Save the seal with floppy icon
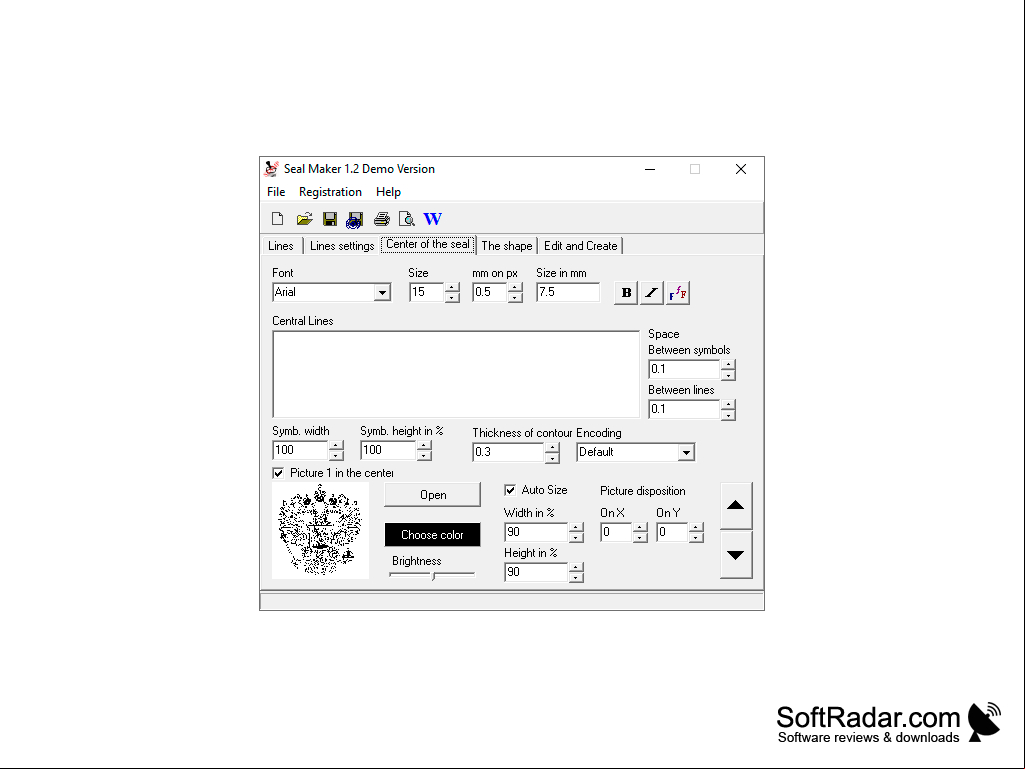Screen dimensions: 1025x769 pyautogui.click(x=329, y=219)
